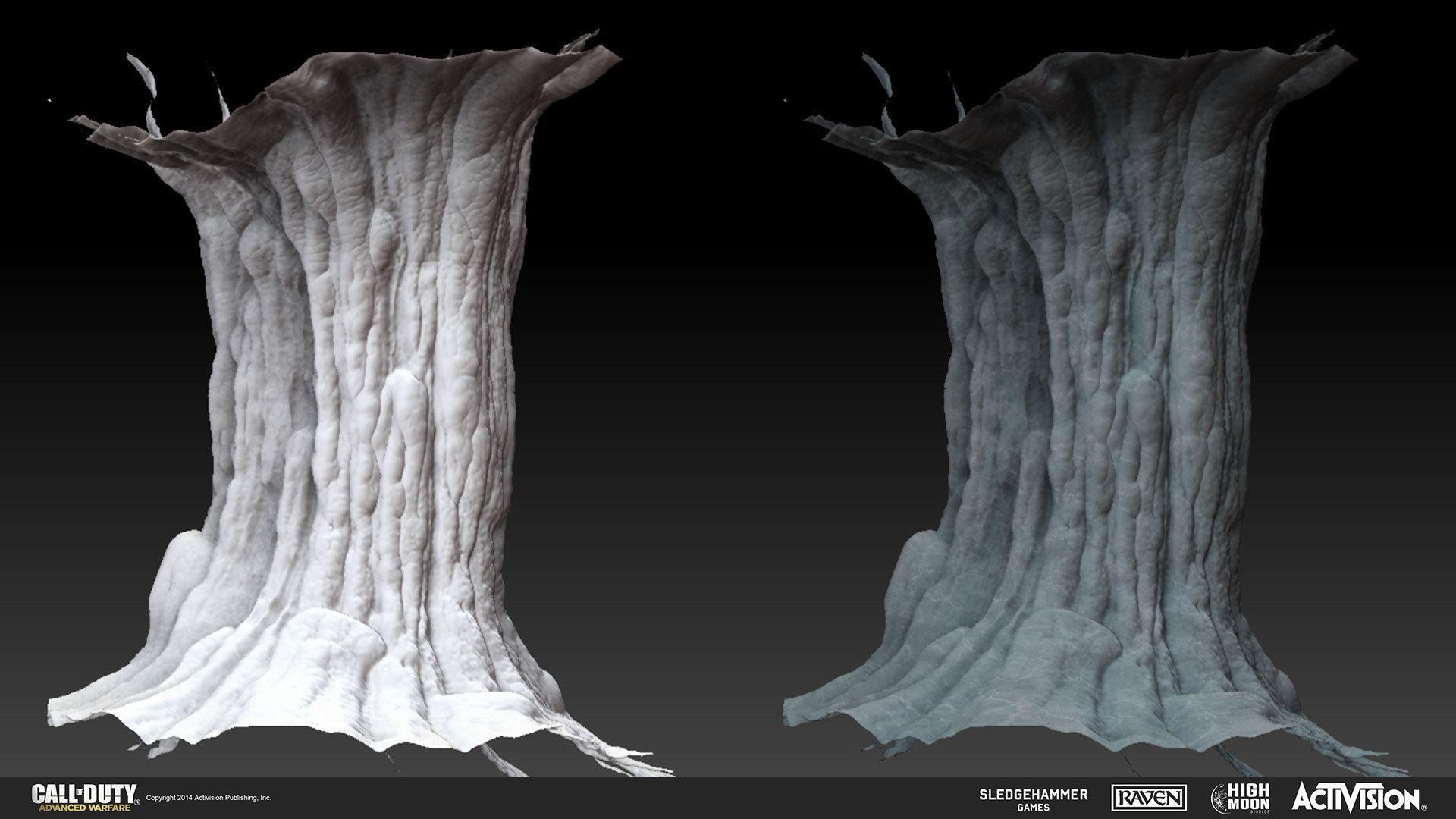
Task: Click the Sledgehammer Games logo
Action: 1034,799
